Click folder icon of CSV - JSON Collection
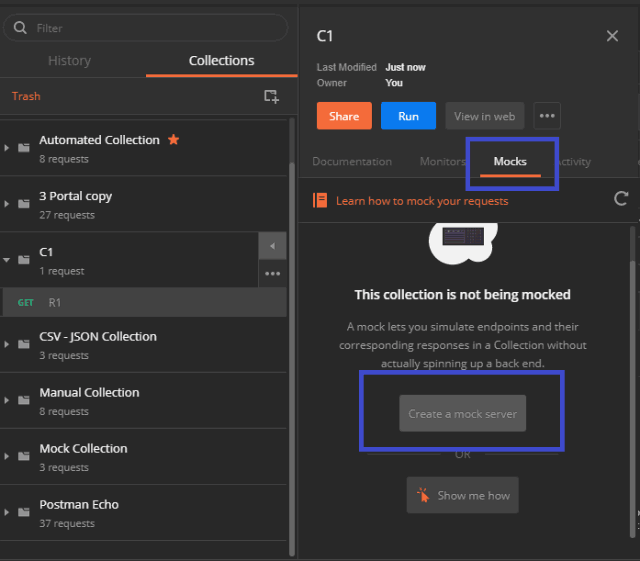The height and width of the screenshot is (561, 640). (24, 344)
